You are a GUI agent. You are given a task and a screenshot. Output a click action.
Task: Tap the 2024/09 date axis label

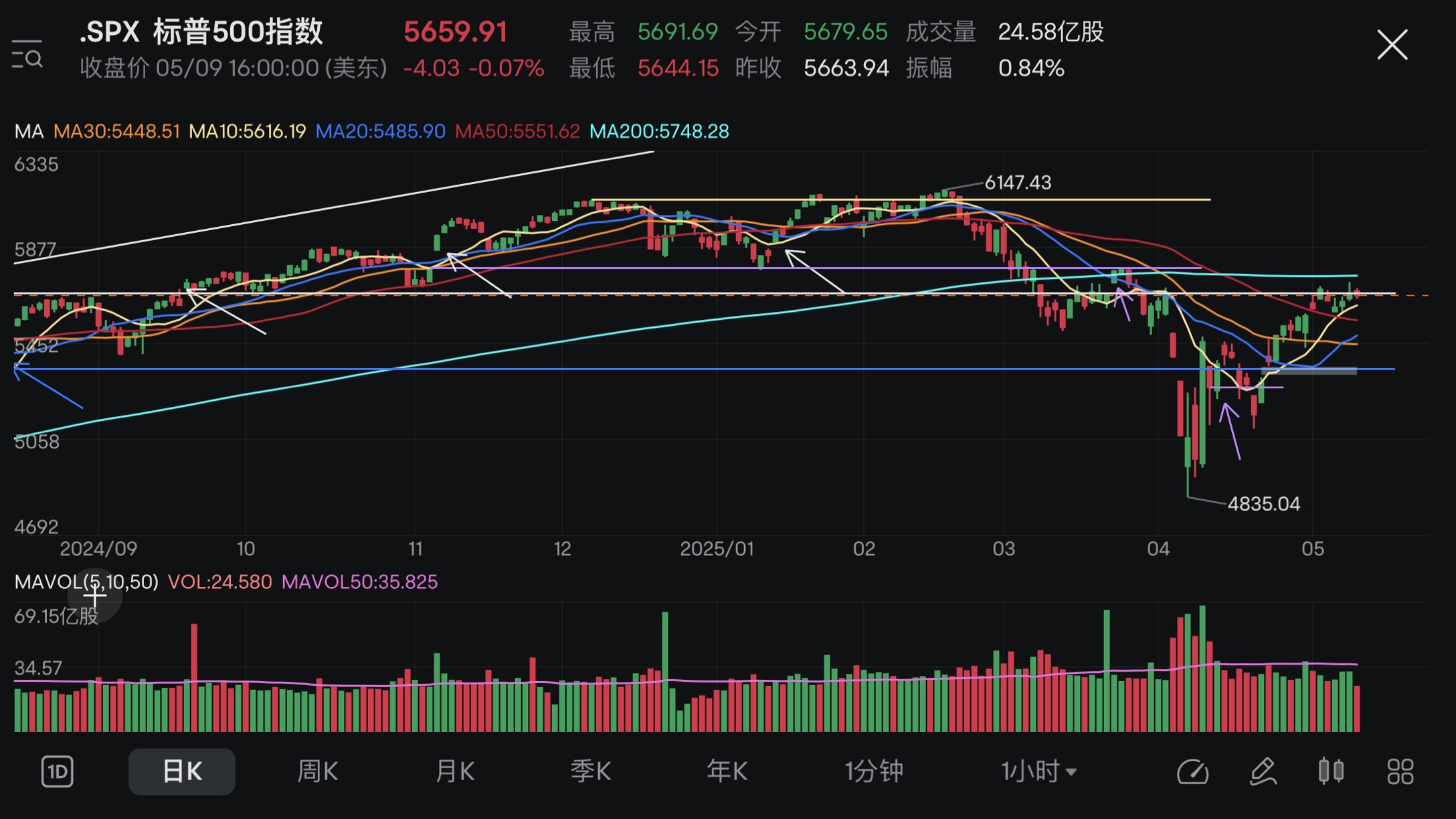click(98, 549)
